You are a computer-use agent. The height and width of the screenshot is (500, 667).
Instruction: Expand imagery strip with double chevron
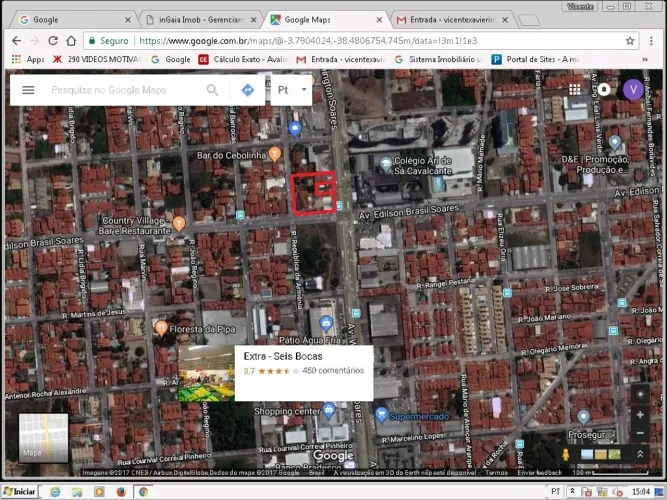pos(640,454)
